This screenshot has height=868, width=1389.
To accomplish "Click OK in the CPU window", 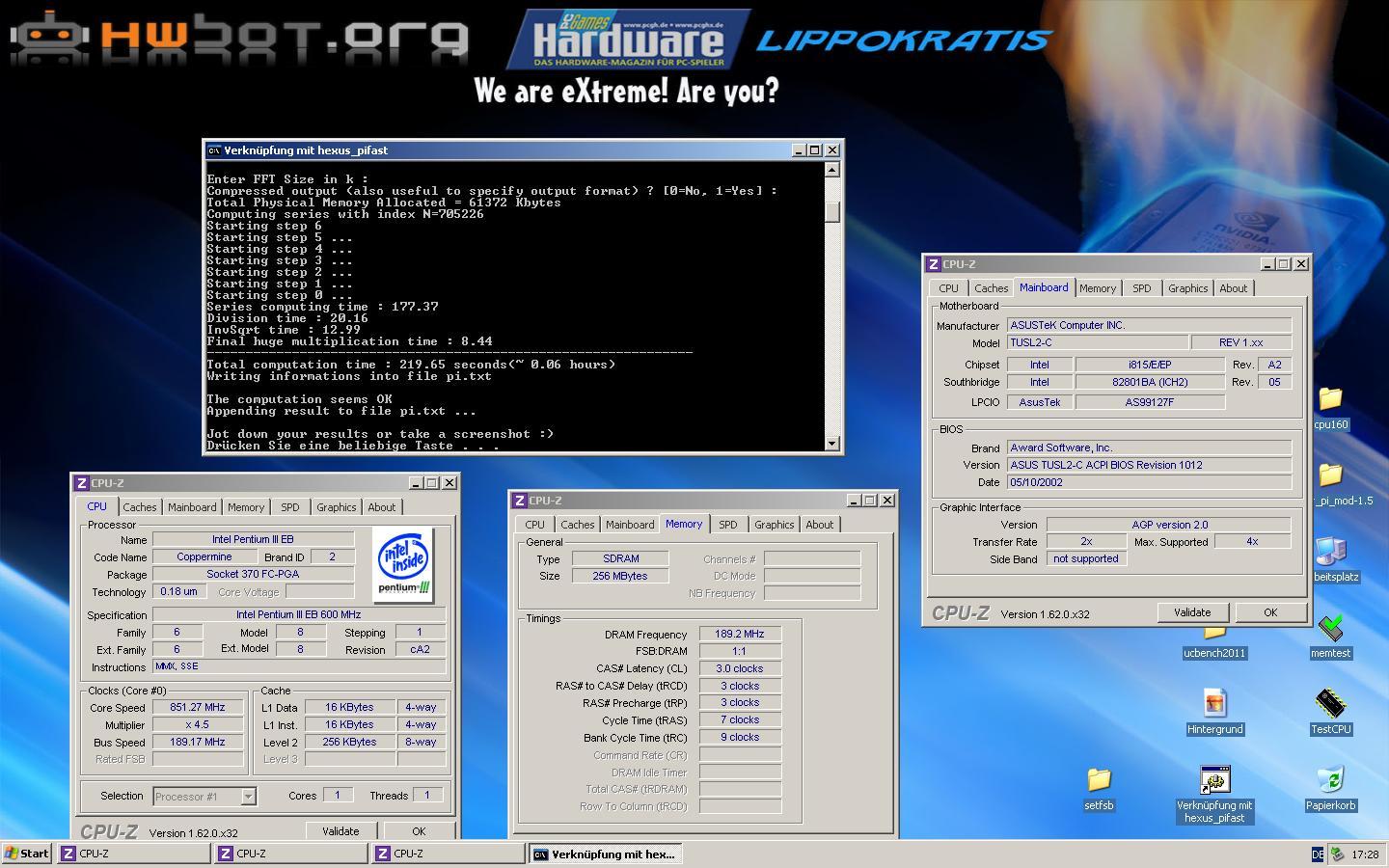I will click(419, 830).
